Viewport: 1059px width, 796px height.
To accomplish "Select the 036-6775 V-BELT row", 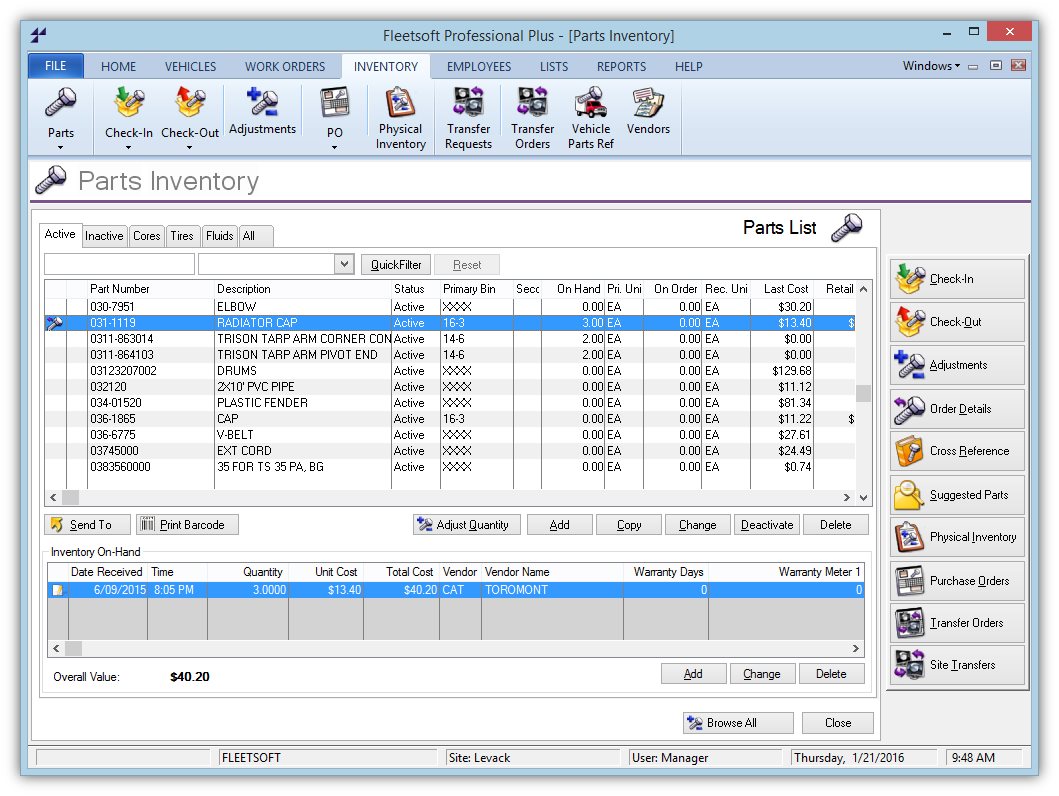I will click(x=450, y=435).
